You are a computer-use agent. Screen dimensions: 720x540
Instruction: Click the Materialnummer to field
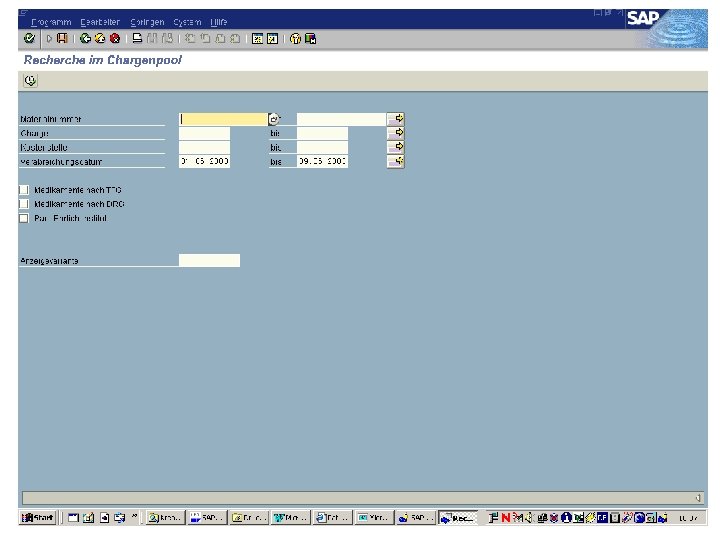coord(341,119)
